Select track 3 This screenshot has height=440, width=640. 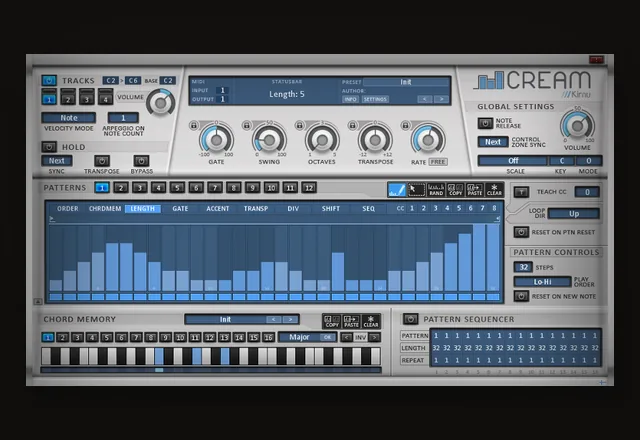(x=87, y=99)
